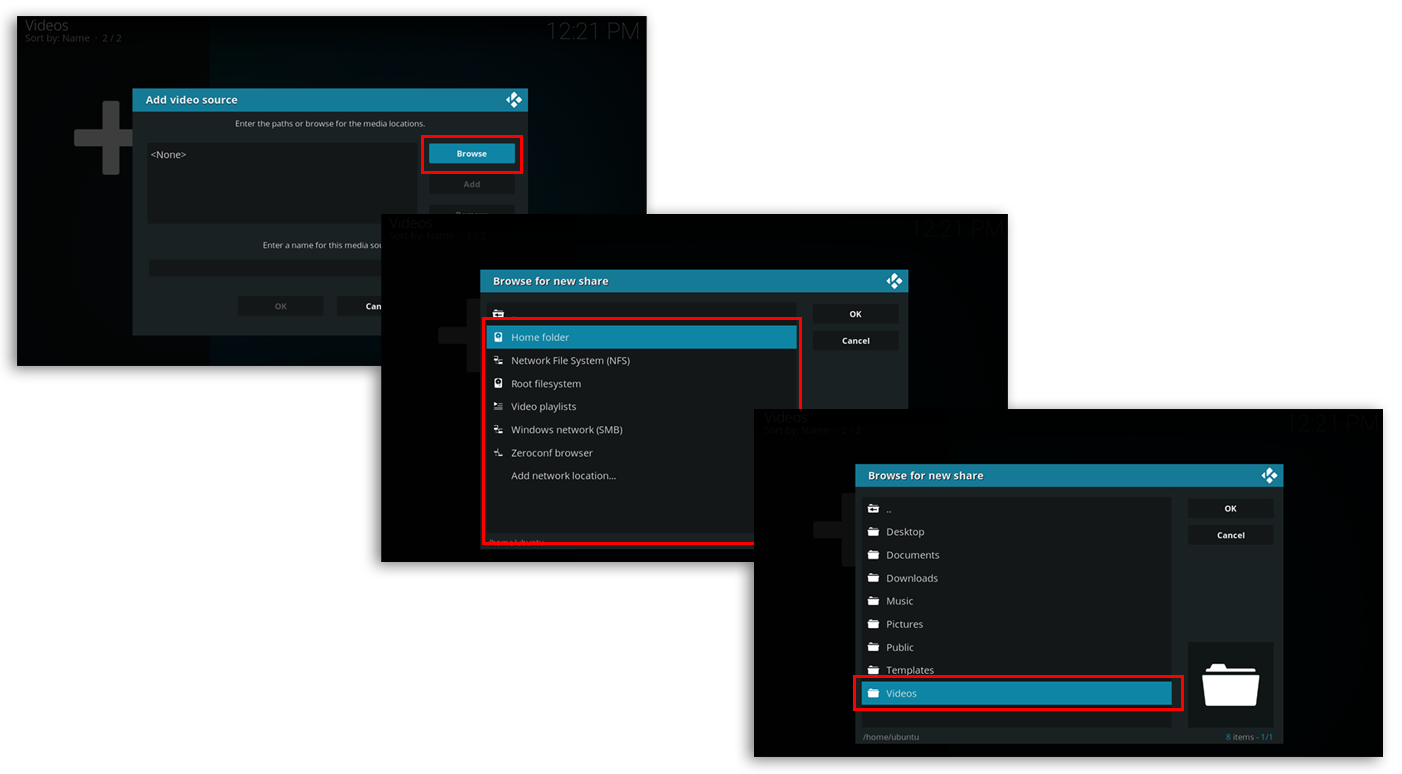Click the Kodi logo in Add video source title bar
This screenshot has width=1402, height=774.
pos(514,100)
